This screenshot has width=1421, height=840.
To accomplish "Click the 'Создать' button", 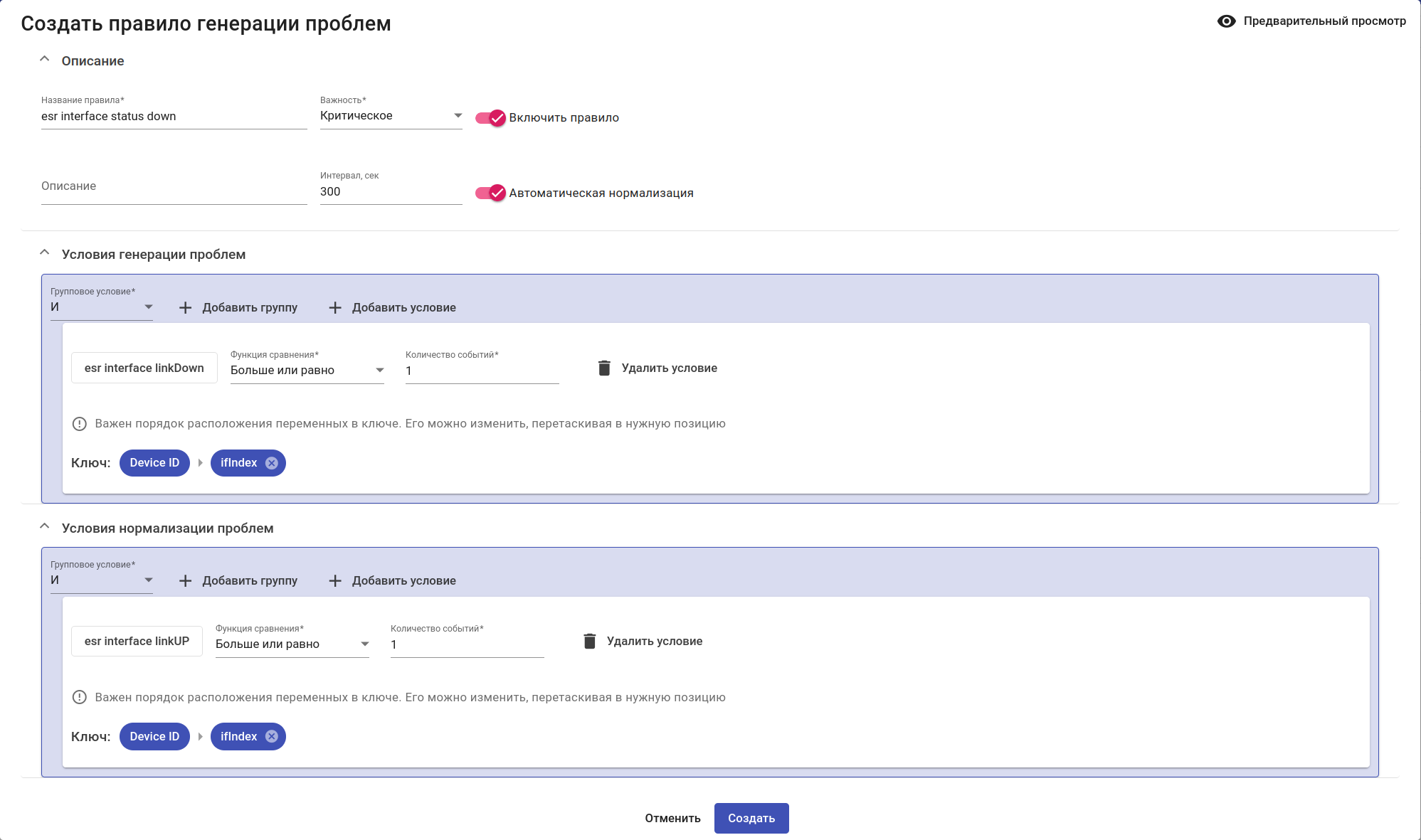I will tap(751, 818).
